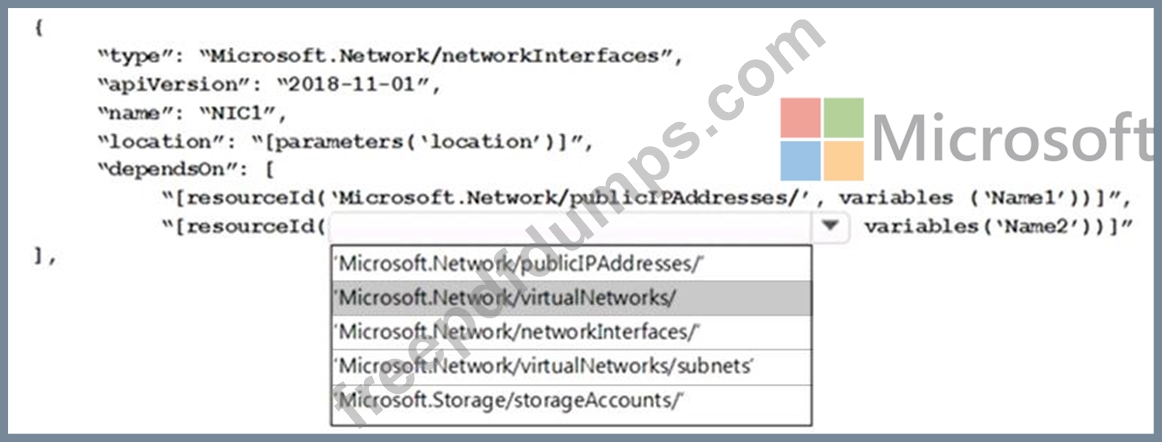Click the red square of Microsoft logo
1162x442 pixels.
point(800,118)
